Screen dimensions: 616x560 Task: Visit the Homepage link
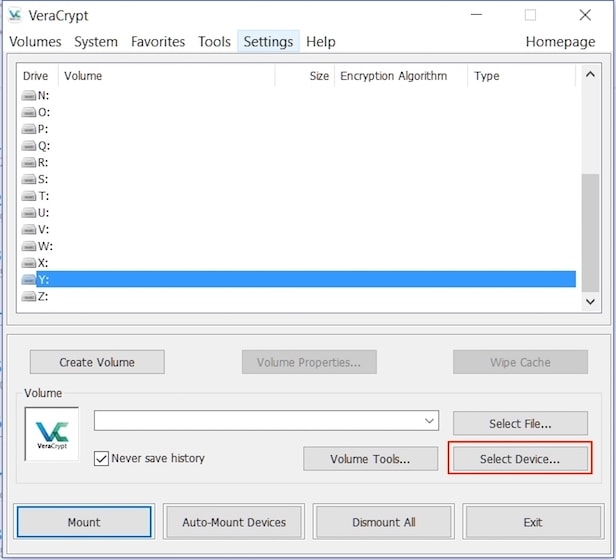point(561,42)
